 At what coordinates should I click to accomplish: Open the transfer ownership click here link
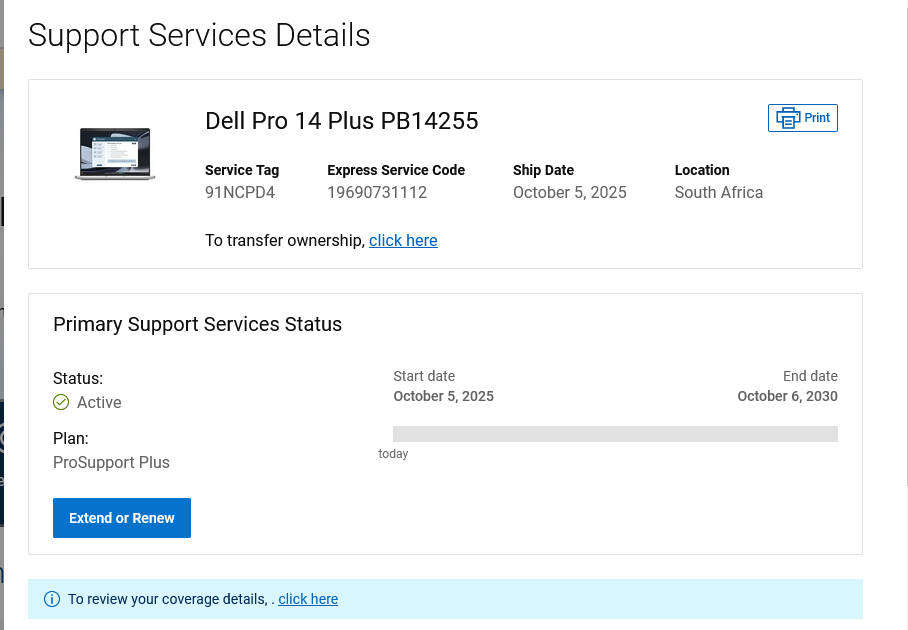pos(403,240)
